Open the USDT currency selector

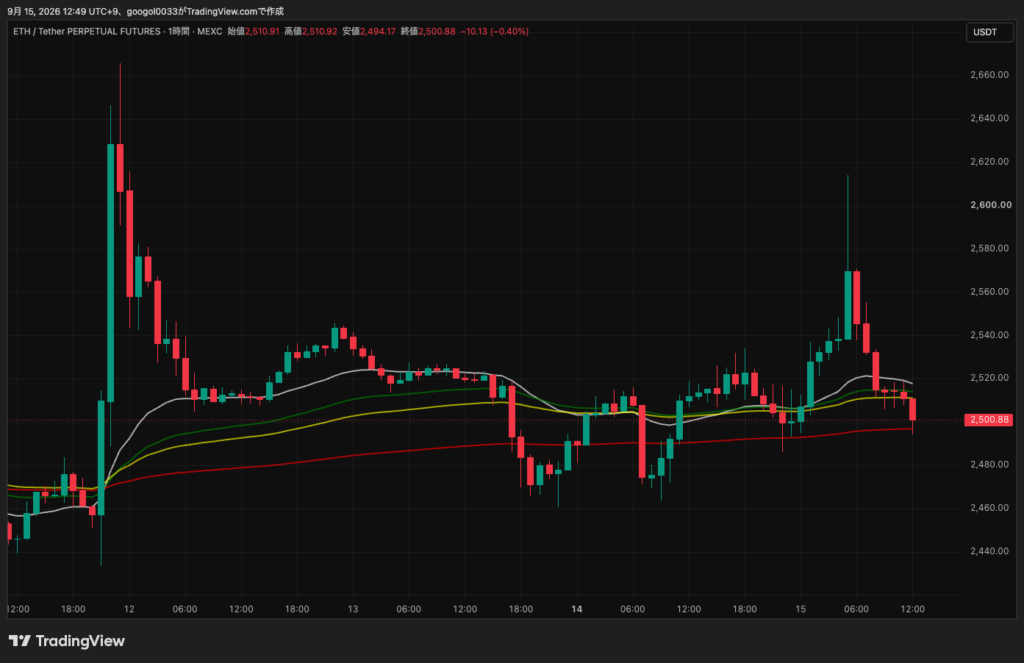pos(990,32)
